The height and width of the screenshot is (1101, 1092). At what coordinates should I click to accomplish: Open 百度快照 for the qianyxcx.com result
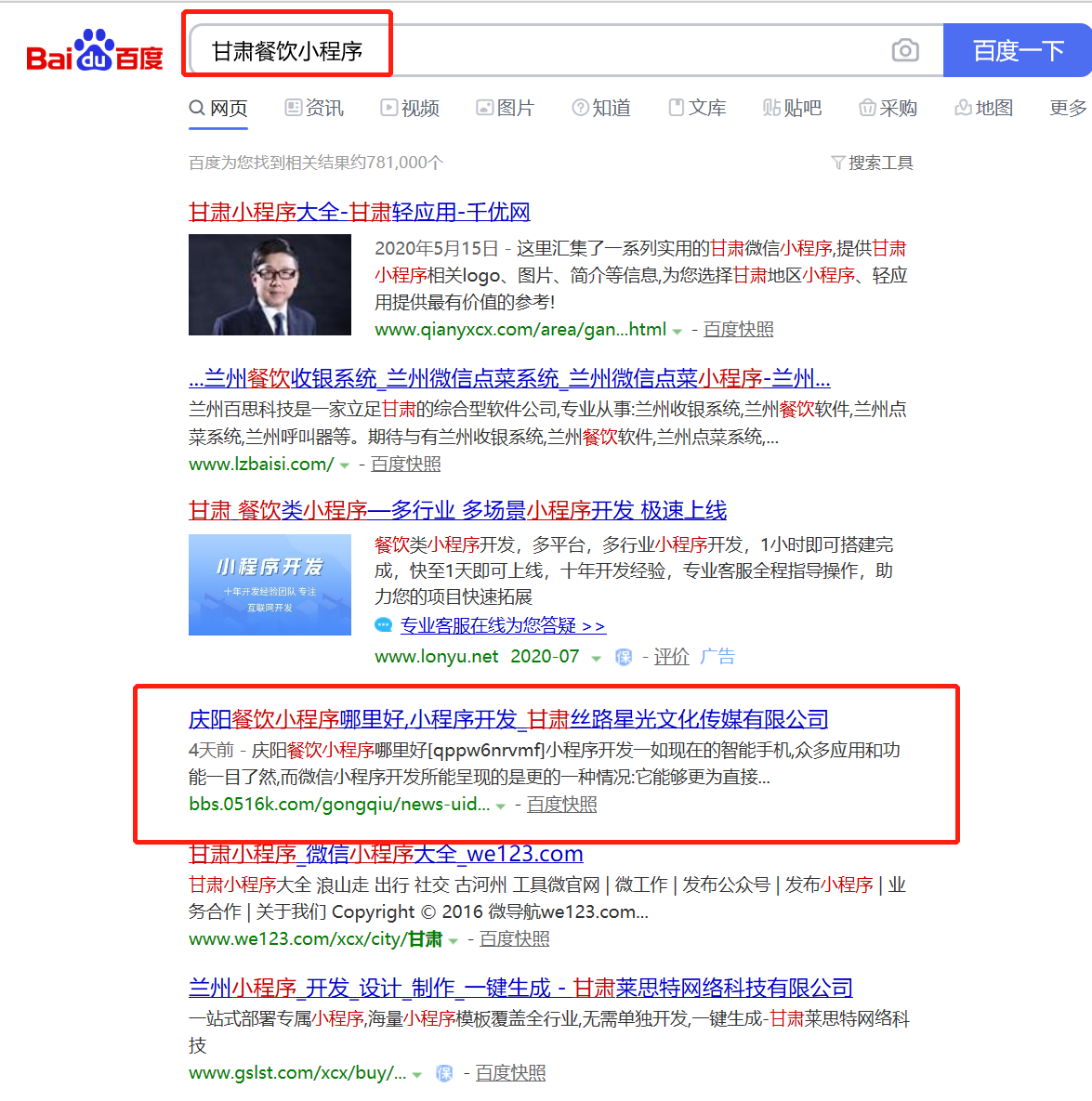[x=738, y=329]
